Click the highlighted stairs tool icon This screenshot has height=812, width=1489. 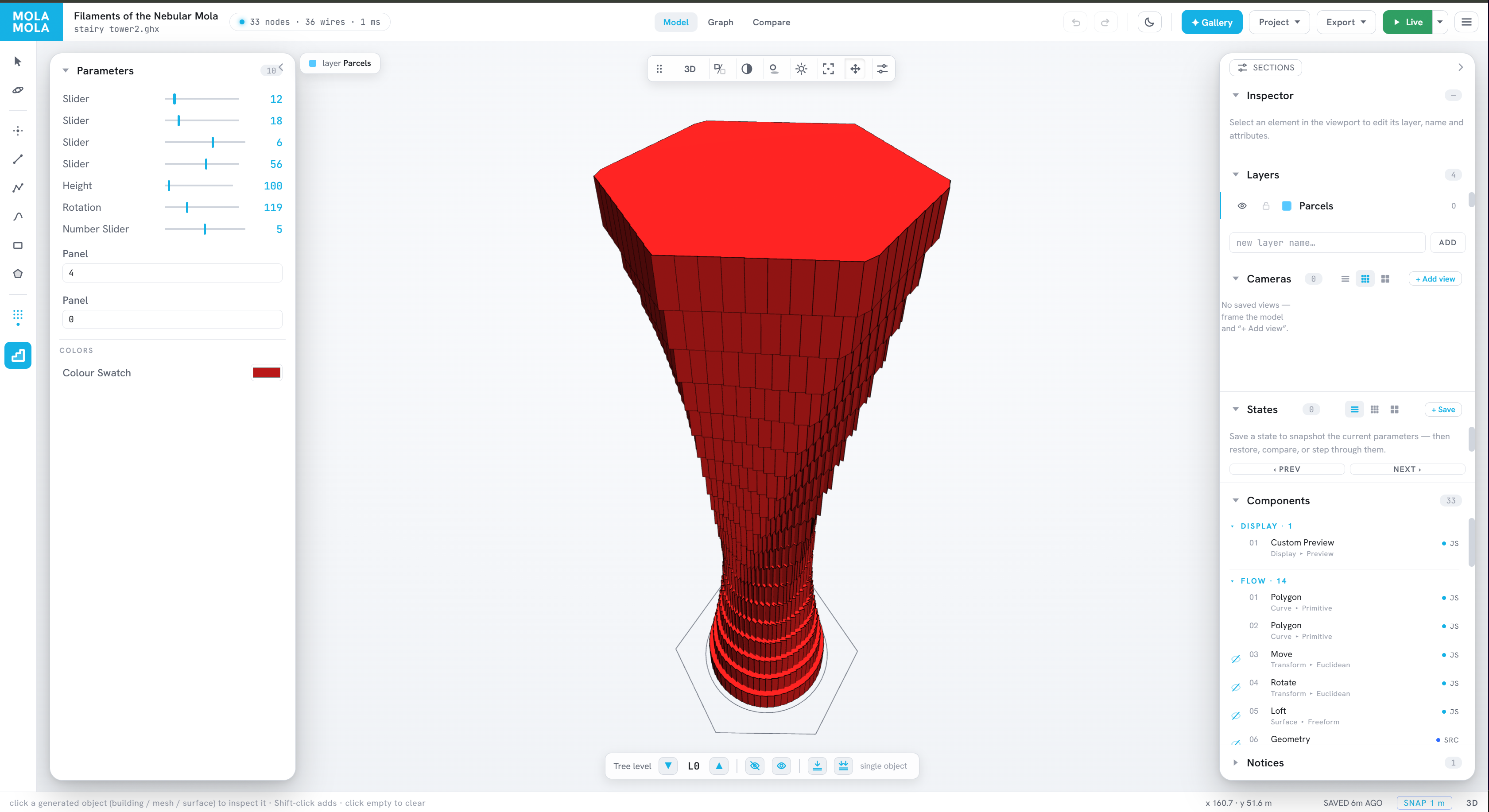click(18, 356)
